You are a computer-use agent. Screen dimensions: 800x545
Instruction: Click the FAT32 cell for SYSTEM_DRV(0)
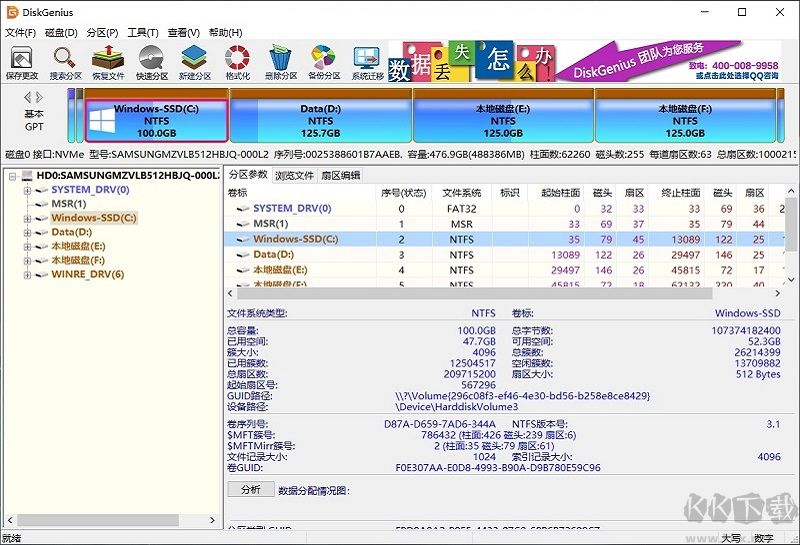(x=462, y=209)
